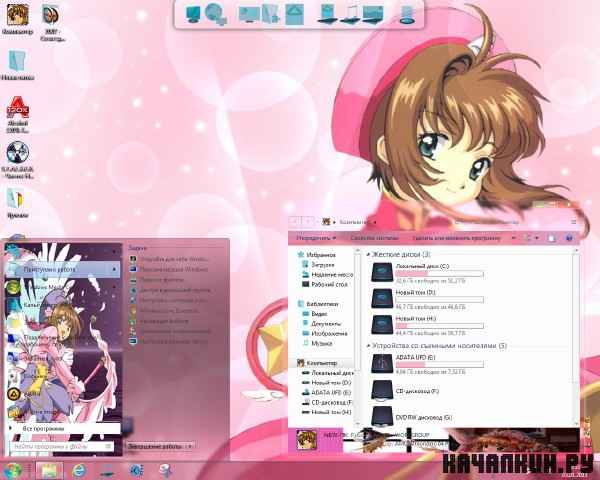Click the monitor icon in the top dock
The image size is (600, 480).
tap(192, 15)
